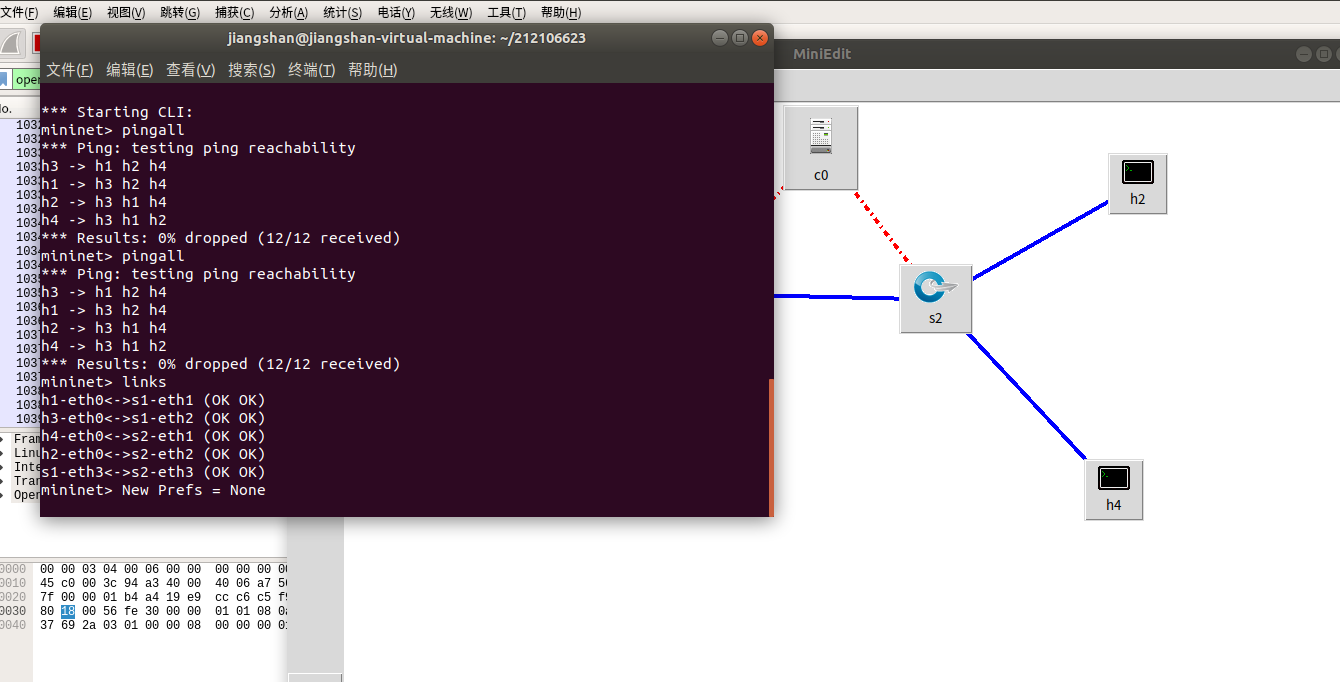Open Wireshark 电话(Y) menu
The height and width of the screenshot is (682, 1340).
click(396, 12)
